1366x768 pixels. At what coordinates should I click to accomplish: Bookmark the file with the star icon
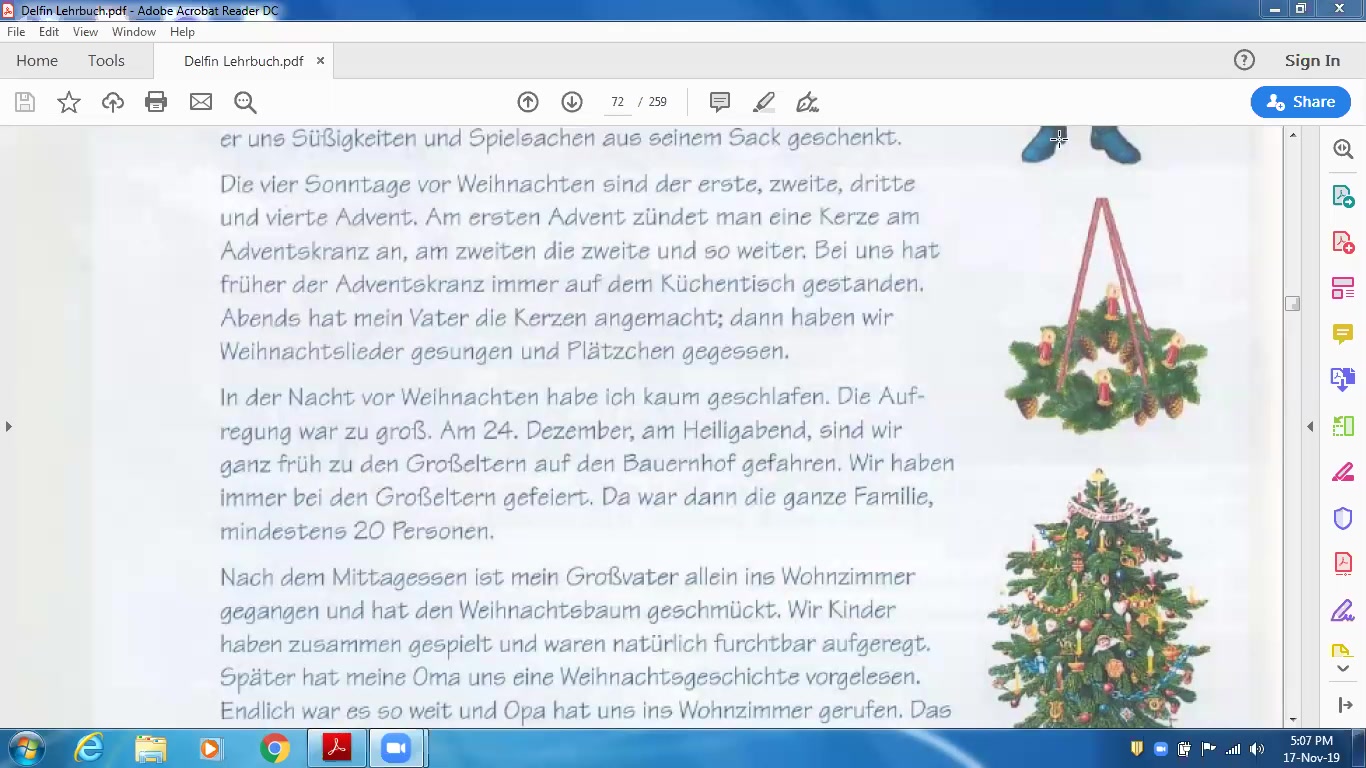click(69, 102)
